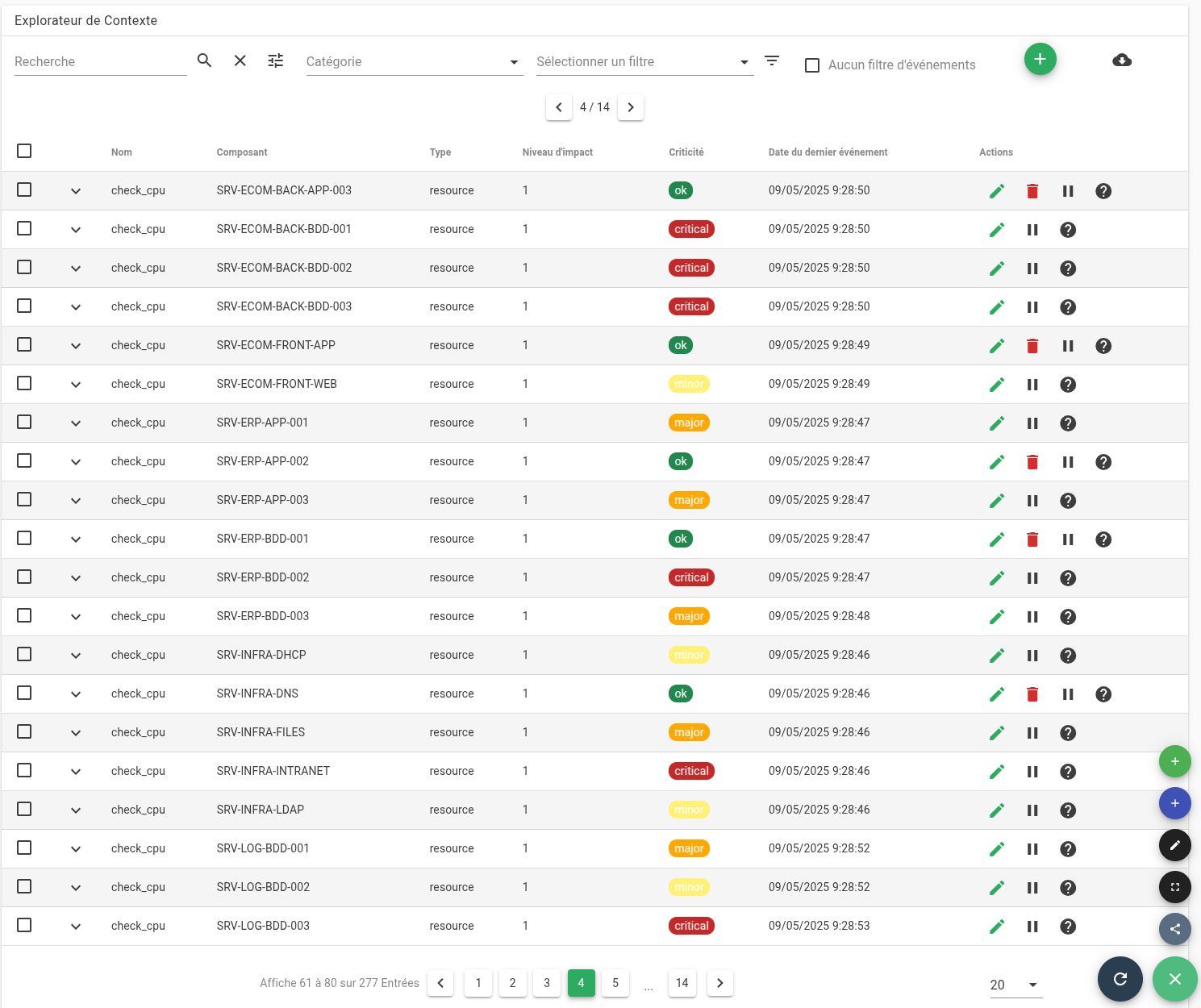Click the Recherche search field
The height and width of the screenshot is (1008, 1201).
pyautogui.click(x=101, y=62)
